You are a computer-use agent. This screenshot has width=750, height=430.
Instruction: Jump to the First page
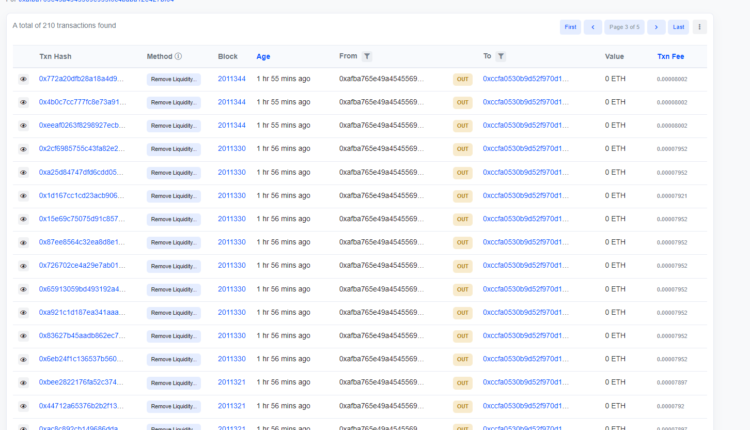(x=570, y=27)
